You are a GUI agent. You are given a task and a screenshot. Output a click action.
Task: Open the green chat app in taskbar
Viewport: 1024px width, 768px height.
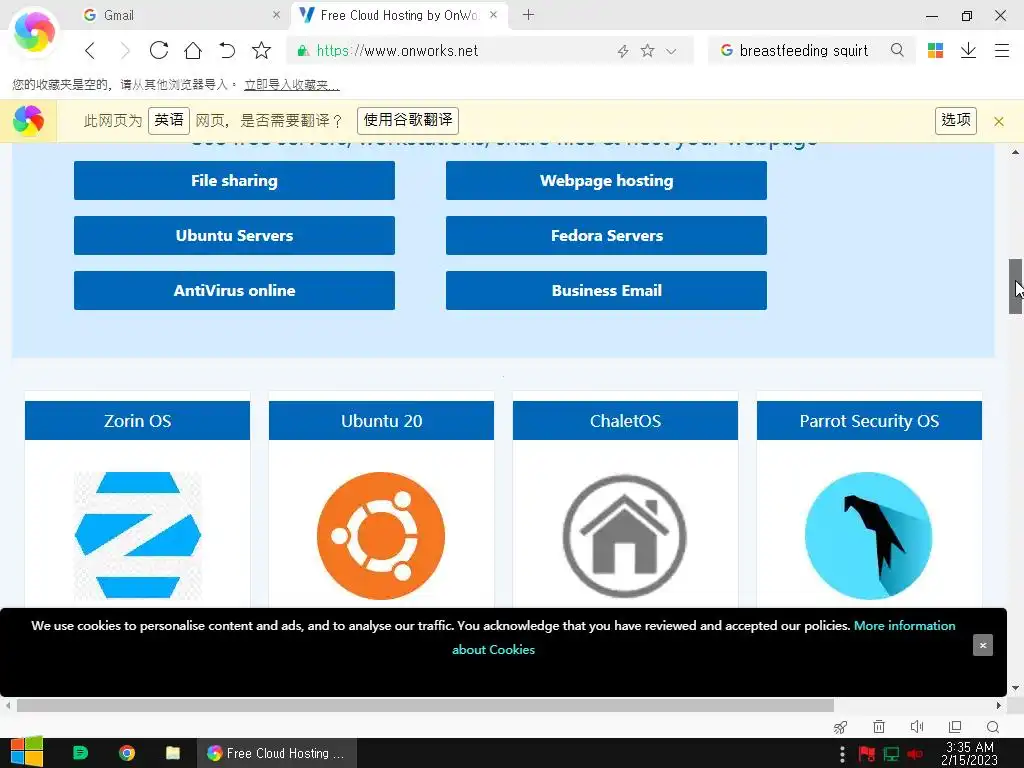[x=80, y=753]
